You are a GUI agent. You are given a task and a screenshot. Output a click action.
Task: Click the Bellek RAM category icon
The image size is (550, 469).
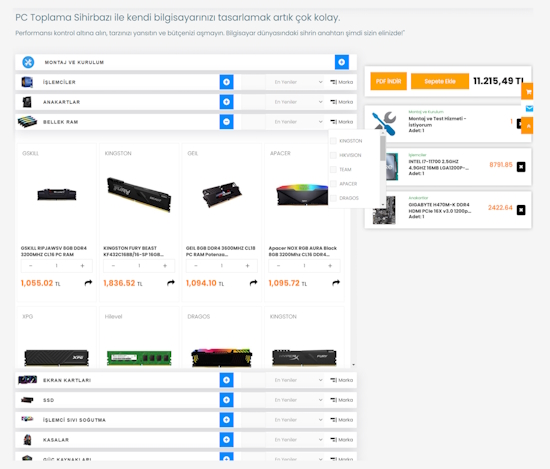pos(27,122)
